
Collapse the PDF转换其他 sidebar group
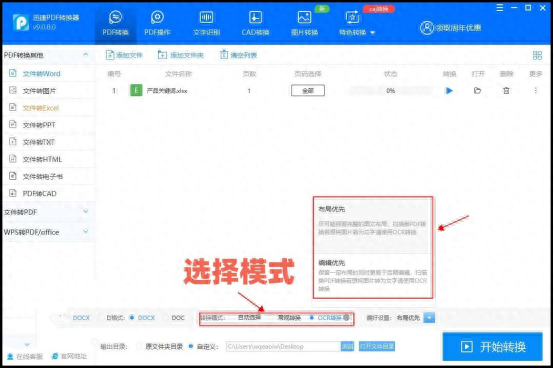click(86, 55)
